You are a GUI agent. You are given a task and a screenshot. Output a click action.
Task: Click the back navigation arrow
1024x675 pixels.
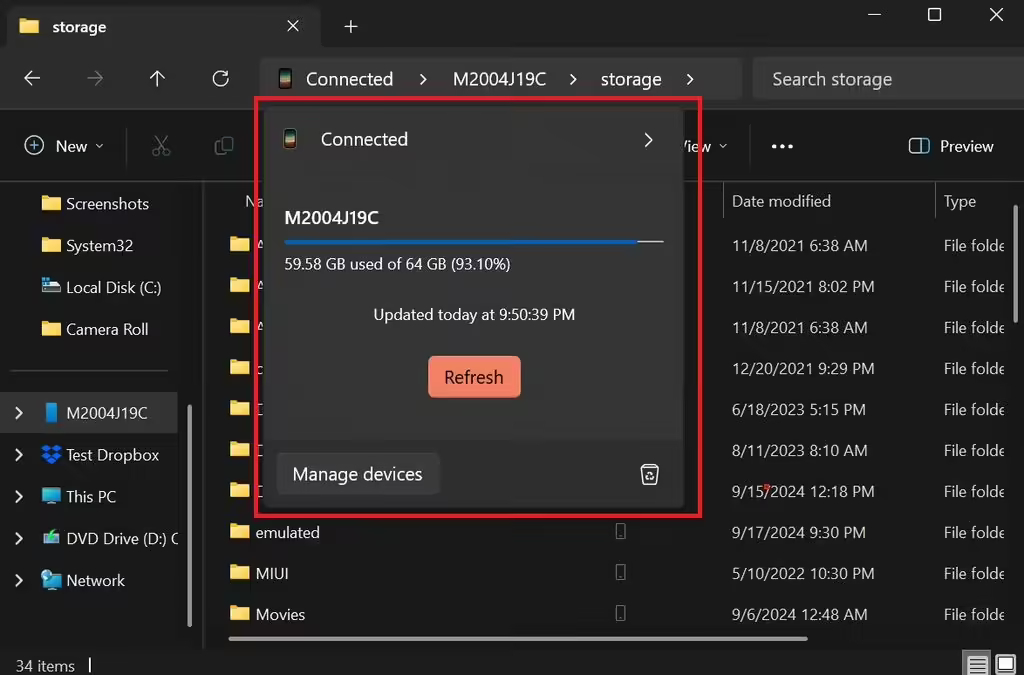coord(32,79)
